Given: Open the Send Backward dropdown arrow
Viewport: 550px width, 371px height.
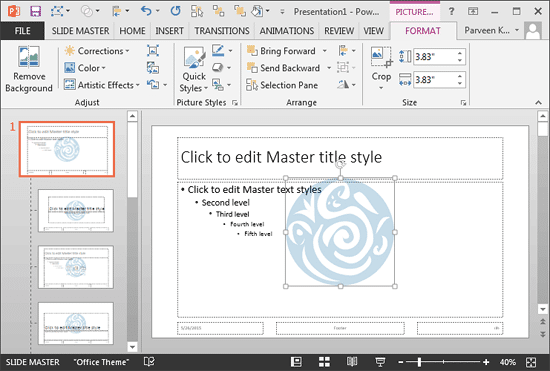Looking at the screenshot, I should click(x=329, y=68).
